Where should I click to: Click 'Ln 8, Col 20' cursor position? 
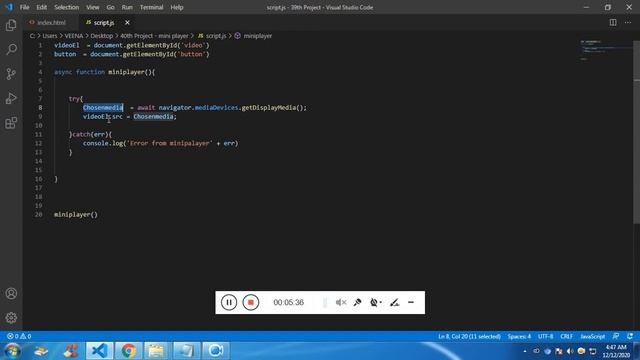pyautogui.click(x=469, y=336)
